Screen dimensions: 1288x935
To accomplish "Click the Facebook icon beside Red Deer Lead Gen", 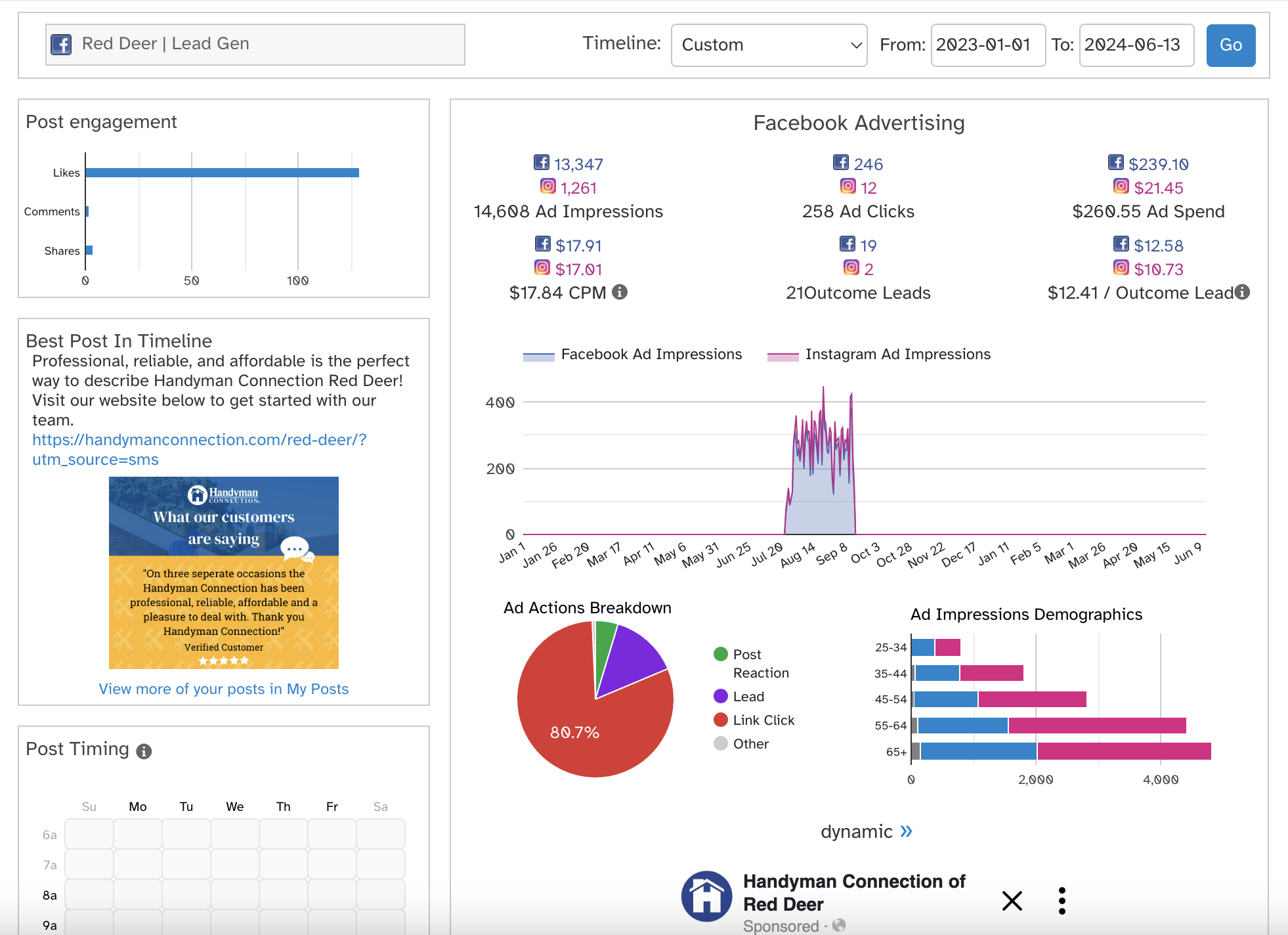I will (61, 45).
